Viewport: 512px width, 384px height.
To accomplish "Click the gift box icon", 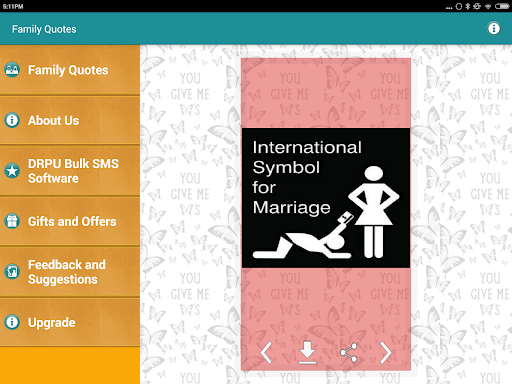I will 12,221.
